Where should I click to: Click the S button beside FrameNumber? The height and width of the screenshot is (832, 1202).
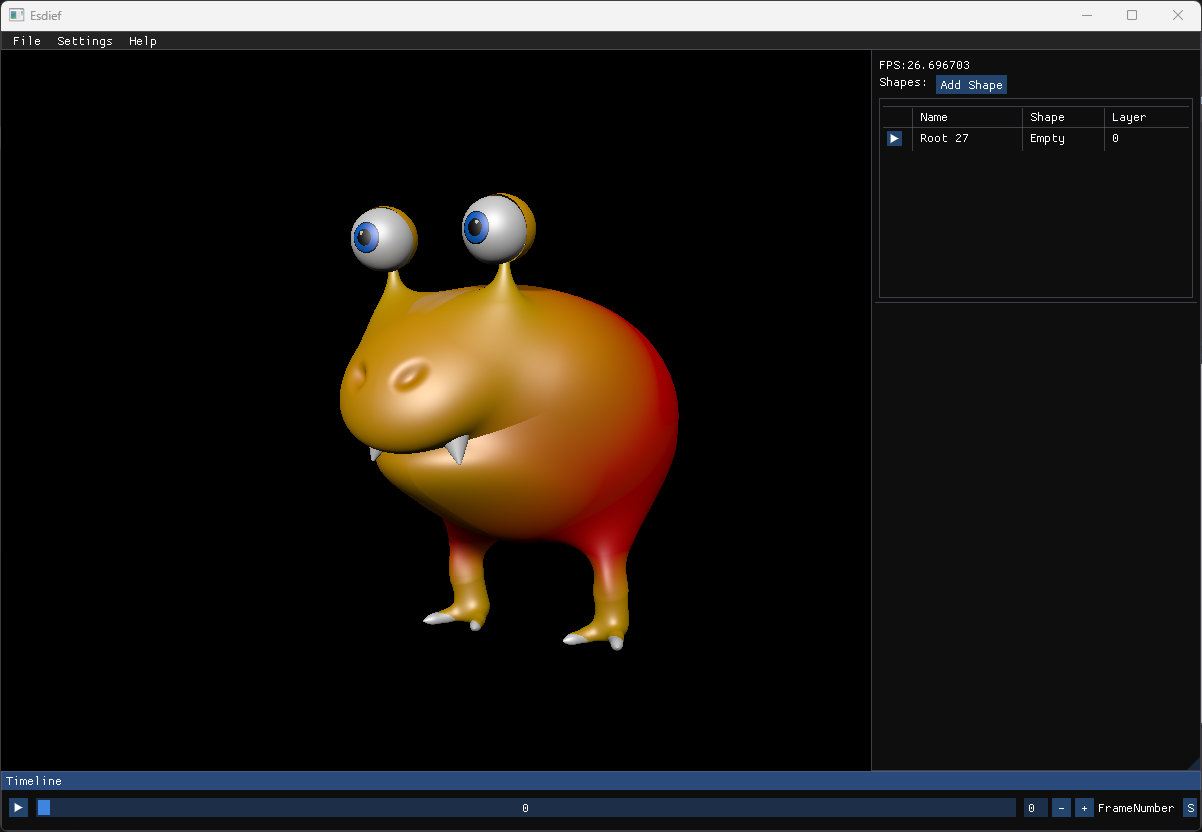click(x=1189, y=808)
